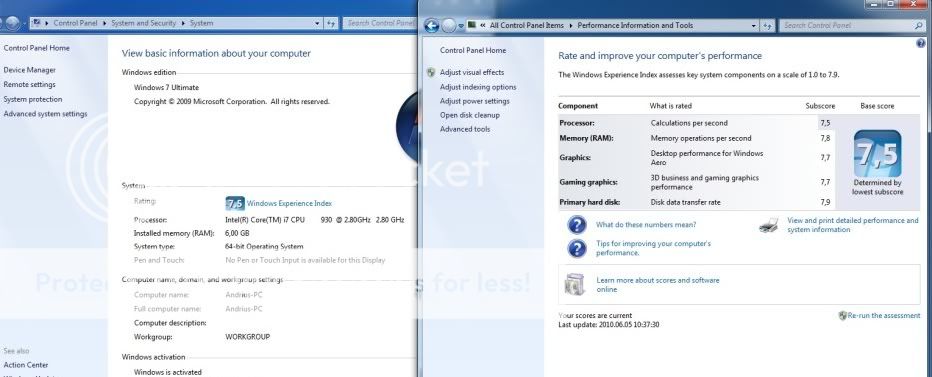Open address dropdown in System window
Image resolution: width=932 pixels, height=377 pixels.
click(317, 23)
